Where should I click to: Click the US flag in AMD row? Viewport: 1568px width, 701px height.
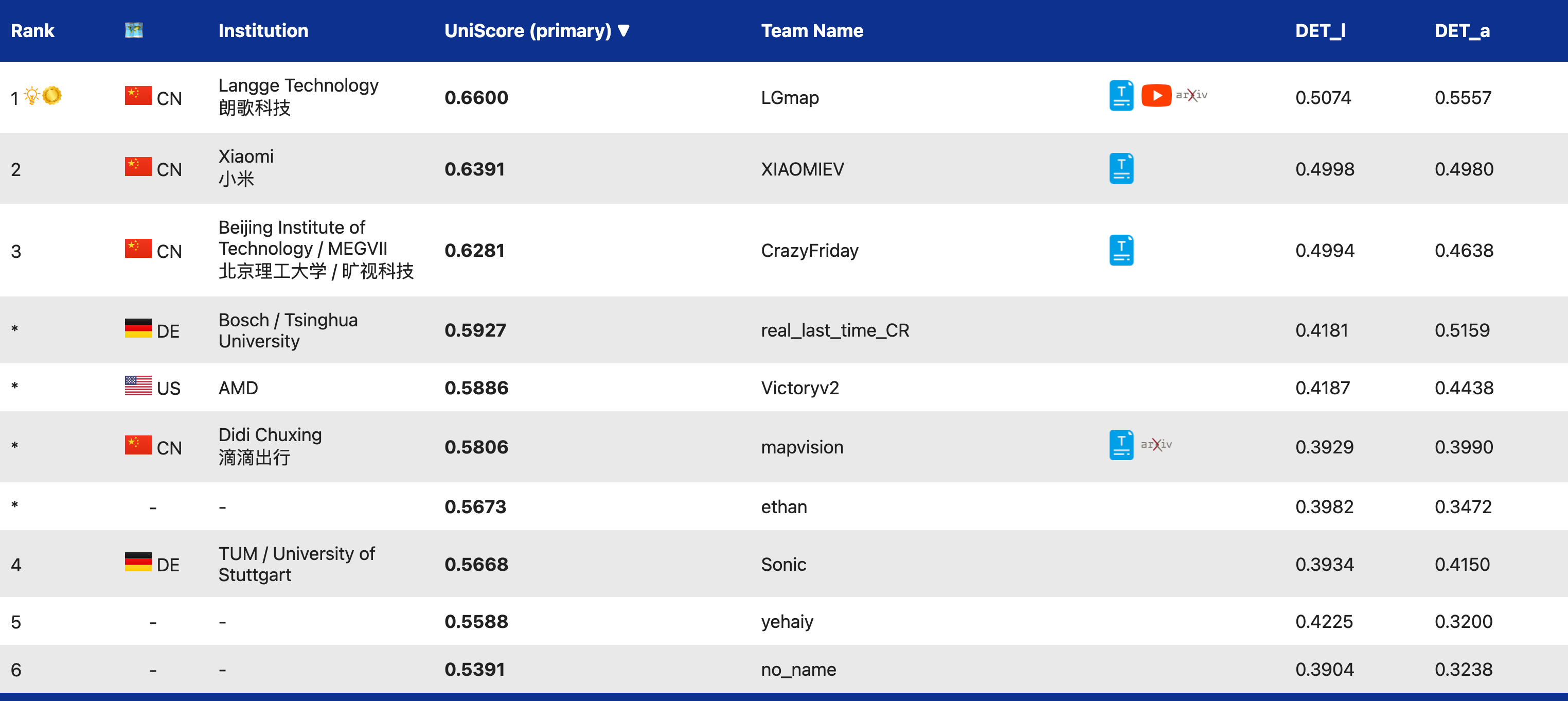click(x=138, y=385)
